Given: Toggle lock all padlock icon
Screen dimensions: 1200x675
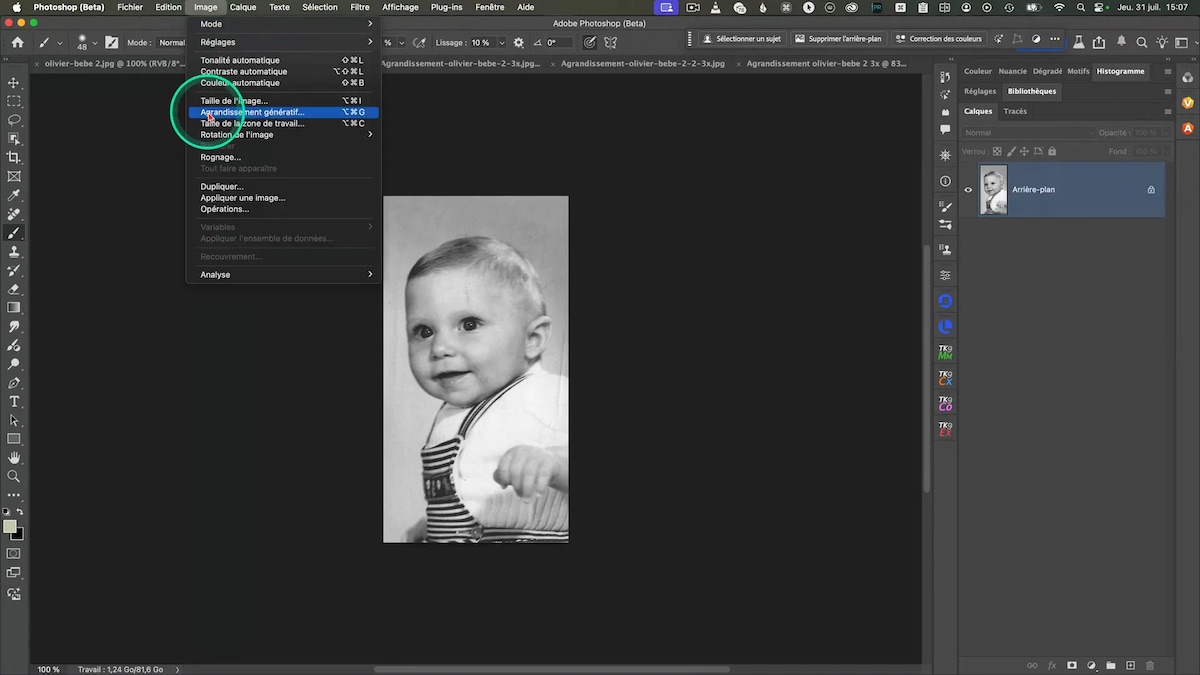Looking at the screenshot, I should point(1051,151).
